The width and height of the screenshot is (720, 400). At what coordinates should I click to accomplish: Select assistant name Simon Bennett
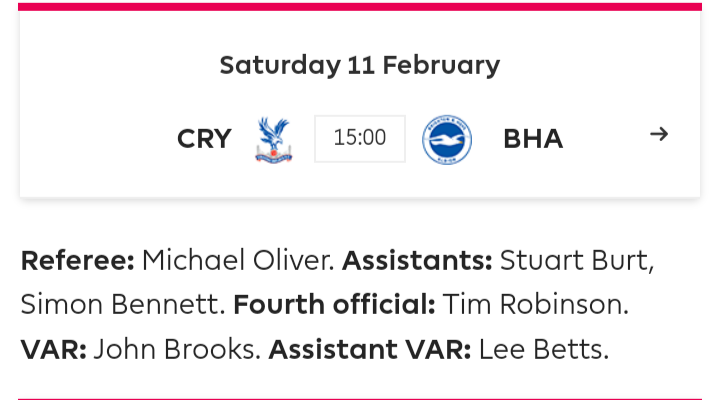click(x=123, y=304)
